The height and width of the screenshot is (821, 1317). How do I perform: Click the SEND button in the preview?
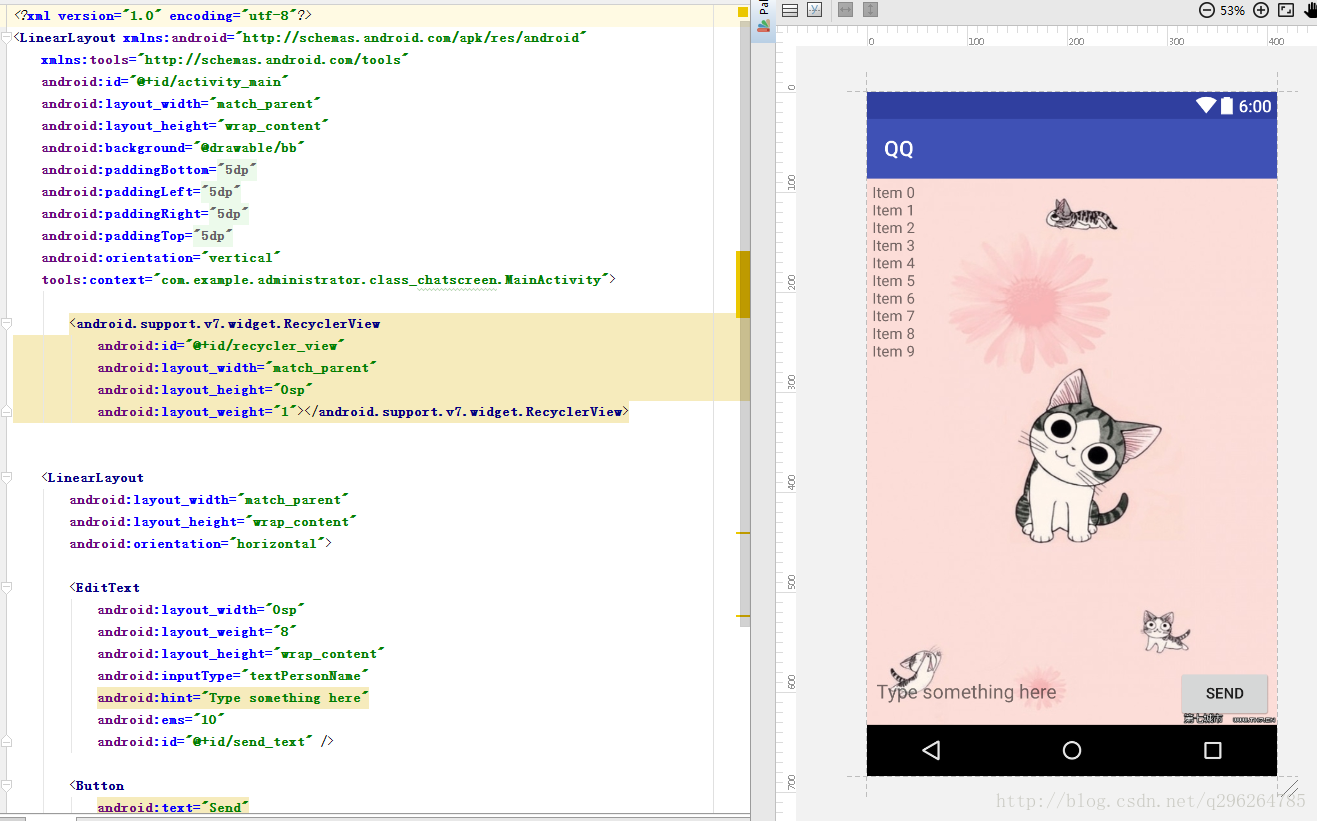click(x=1224, y=693)
